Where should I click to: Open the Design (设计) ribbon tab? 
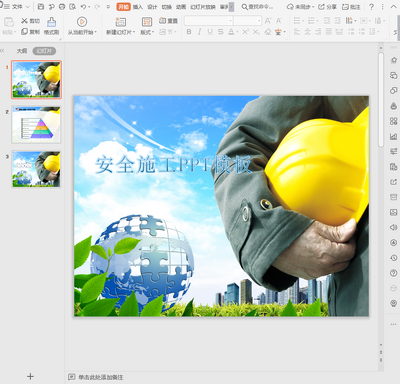tap(152, 7)
